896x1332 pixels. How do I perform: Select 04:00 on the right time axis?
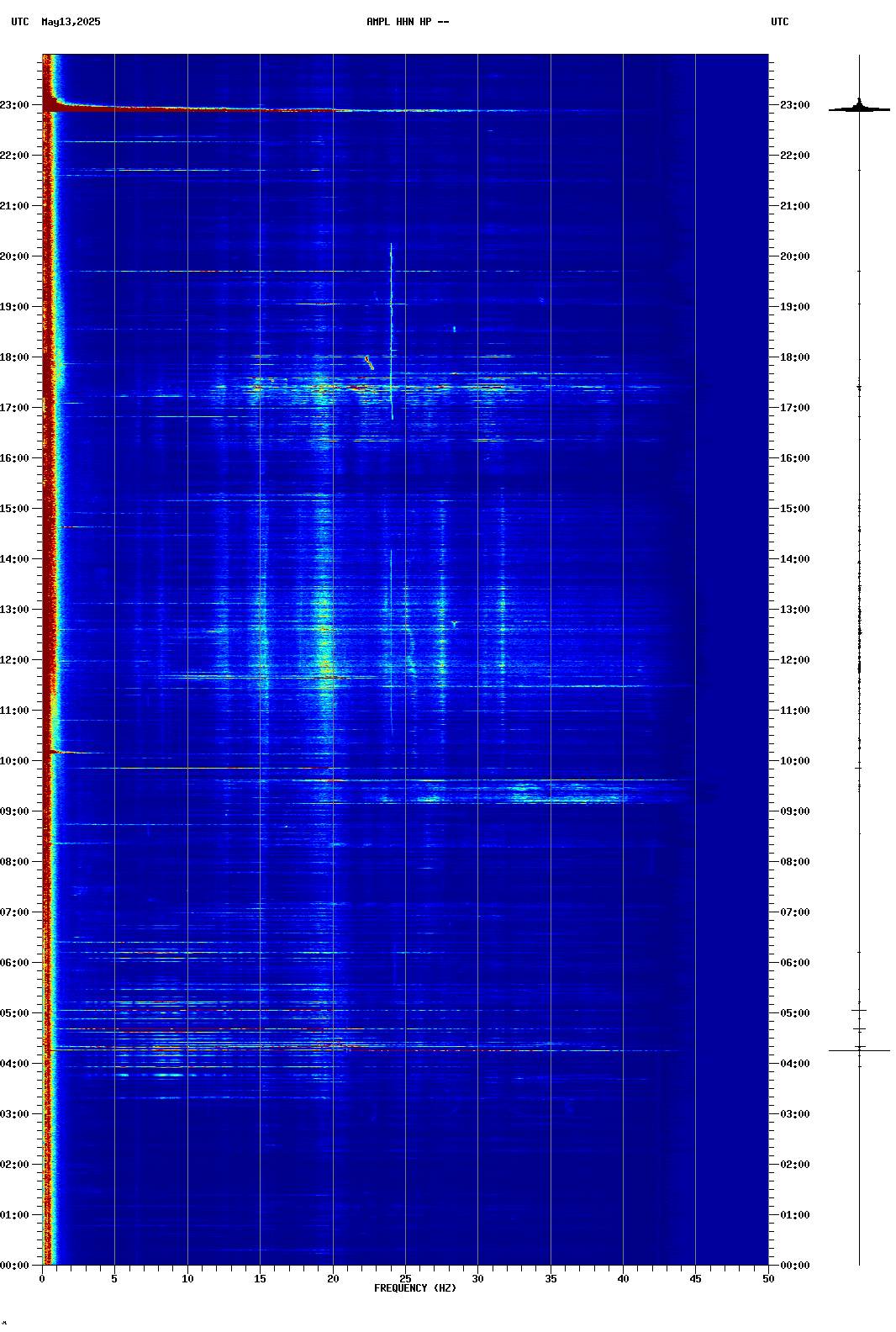click(795, 1064)
